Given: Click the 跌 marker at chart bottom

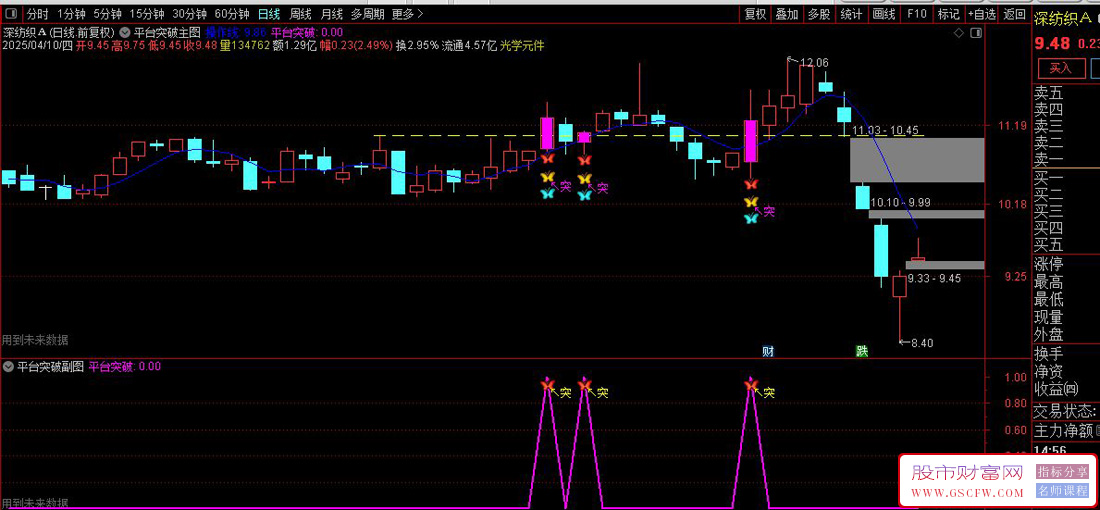Looking at the screenshot, I should click(x=862, y=351).
